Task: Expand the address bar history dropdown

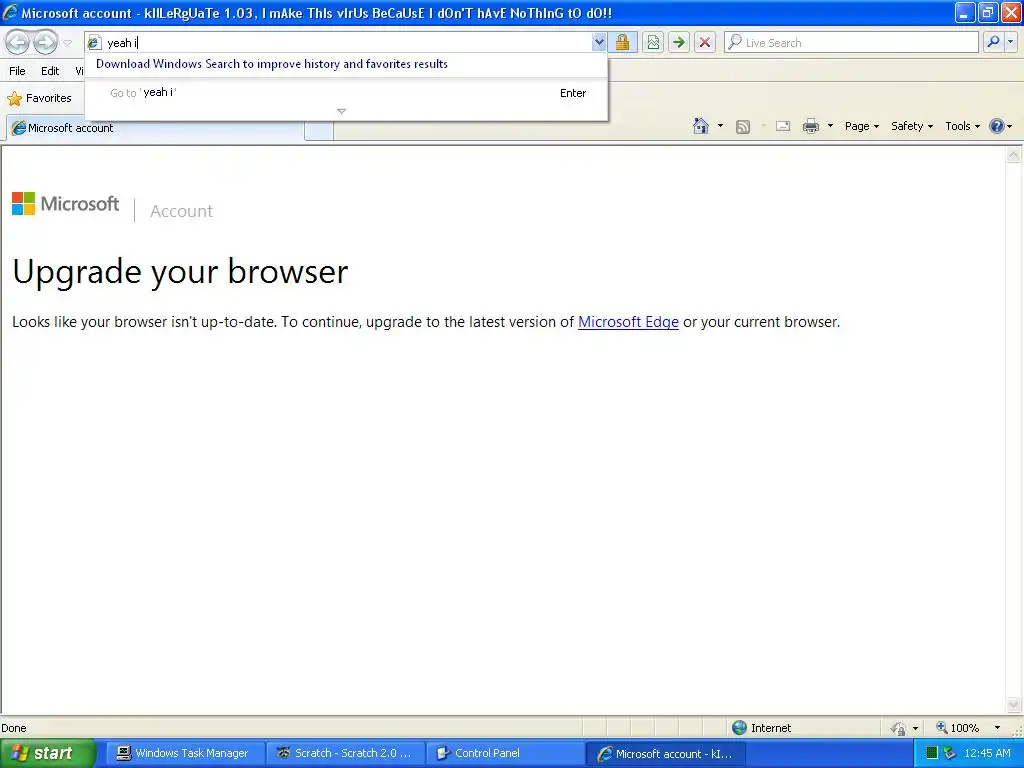Action: pos(599,42)
